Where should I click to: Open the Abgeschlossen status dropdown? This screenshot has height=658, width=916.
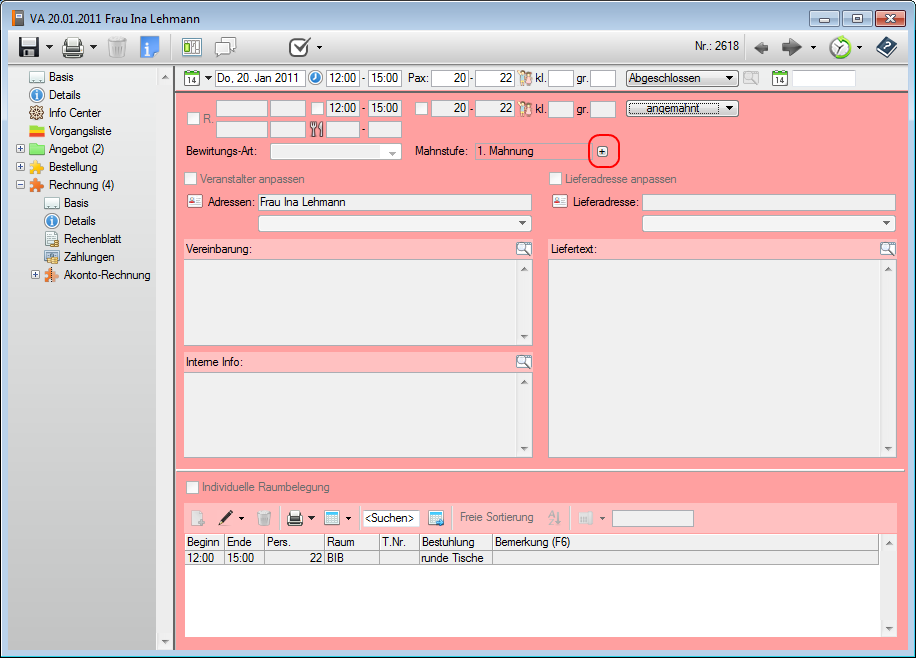click(681, 78)
